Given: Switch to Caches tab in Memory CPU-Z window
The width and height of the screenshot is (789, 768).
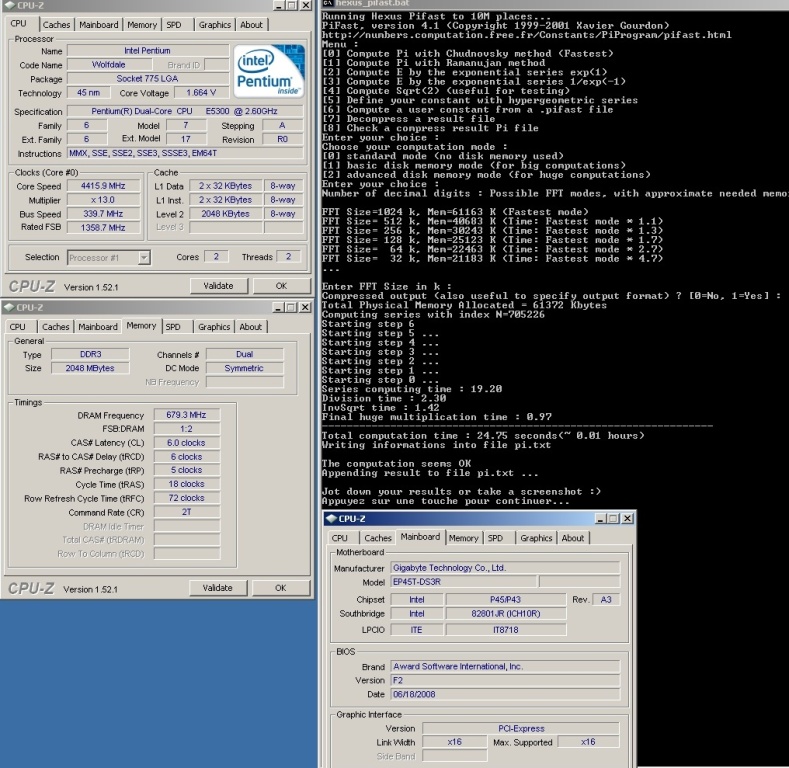Looking at the screenshot, I should (x=55, y=327).
